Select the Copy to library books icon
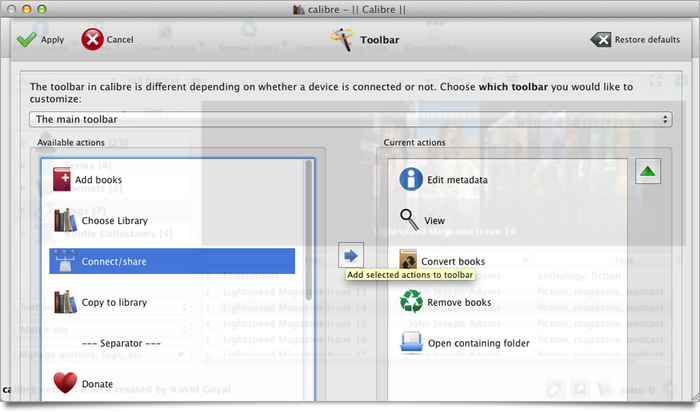 coord(65,302)
